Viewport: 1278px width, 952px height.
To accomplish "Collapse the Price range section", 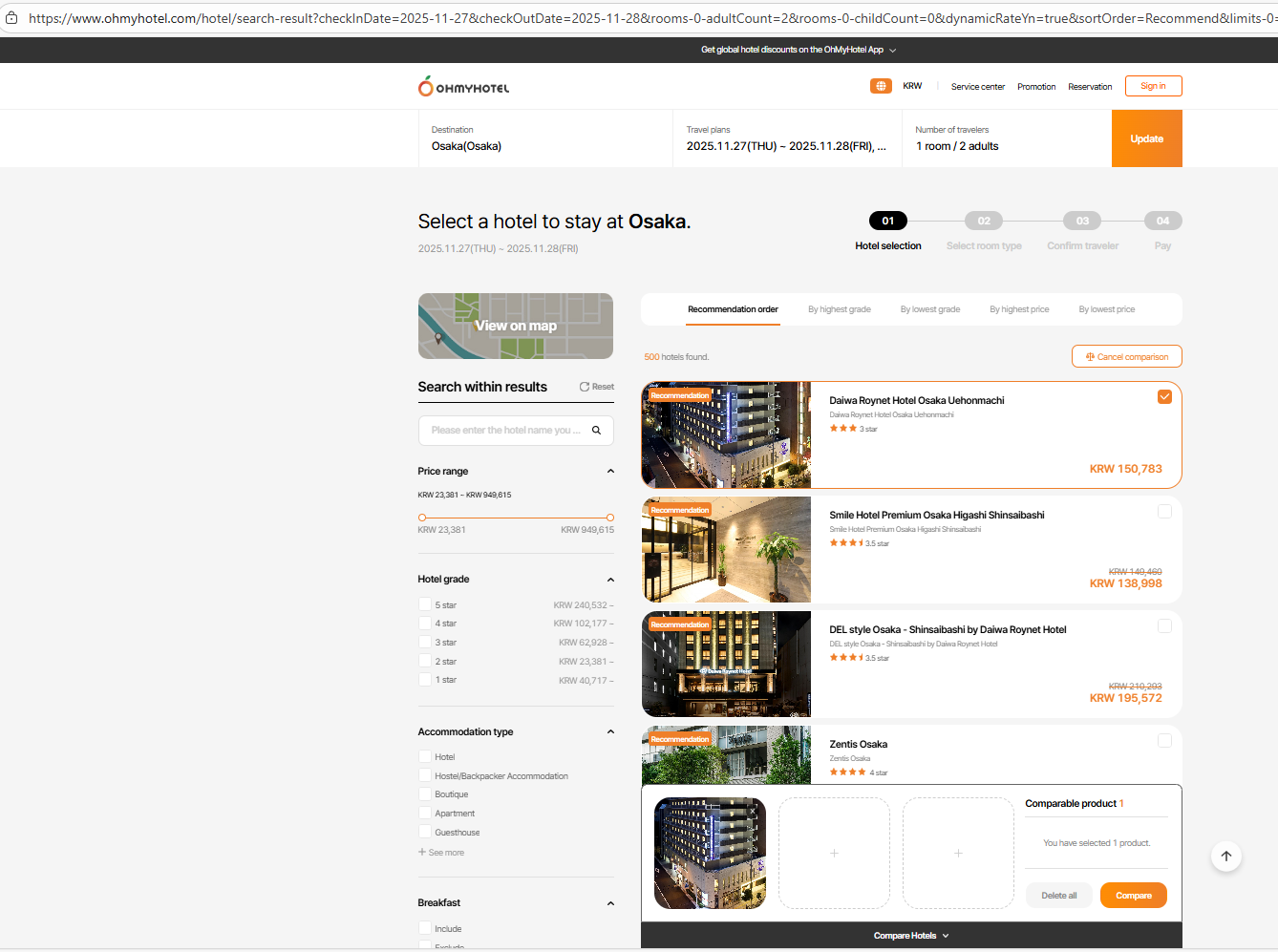I will pos(610,471).
